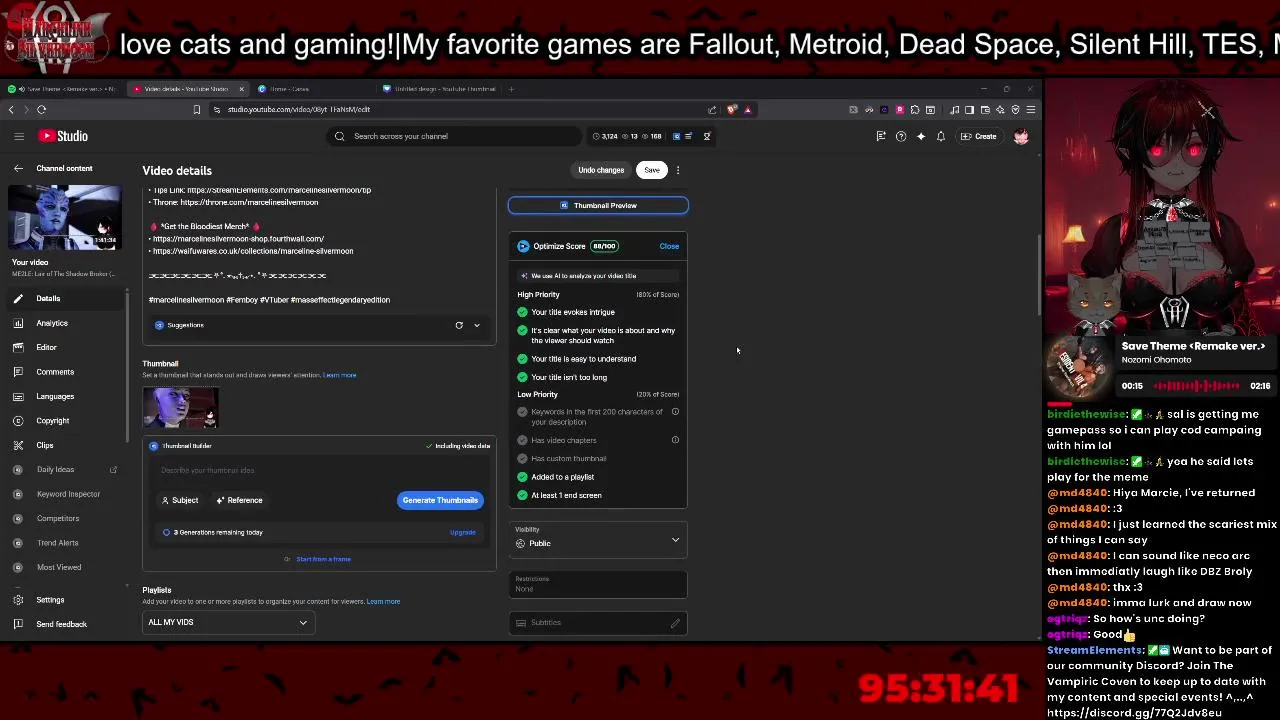The width and height of the screenshot is (1280, 720).
Task: Click Undo changes button
Action: coord(601,170)
